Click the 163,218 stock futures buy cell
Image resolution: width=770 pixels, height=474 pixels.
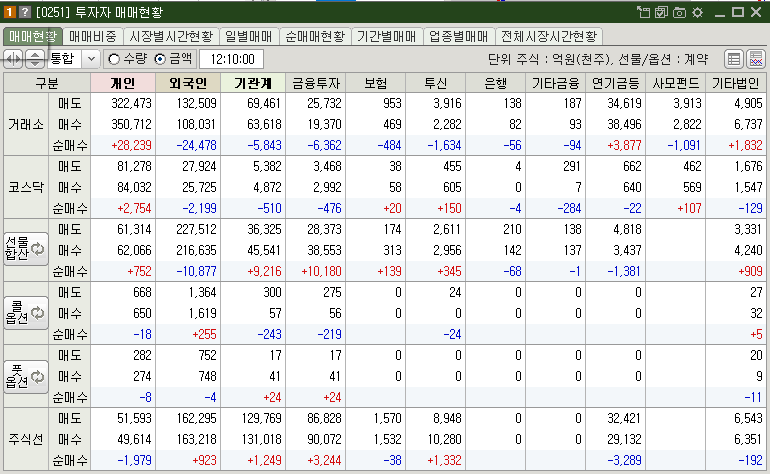click(196, 439)
